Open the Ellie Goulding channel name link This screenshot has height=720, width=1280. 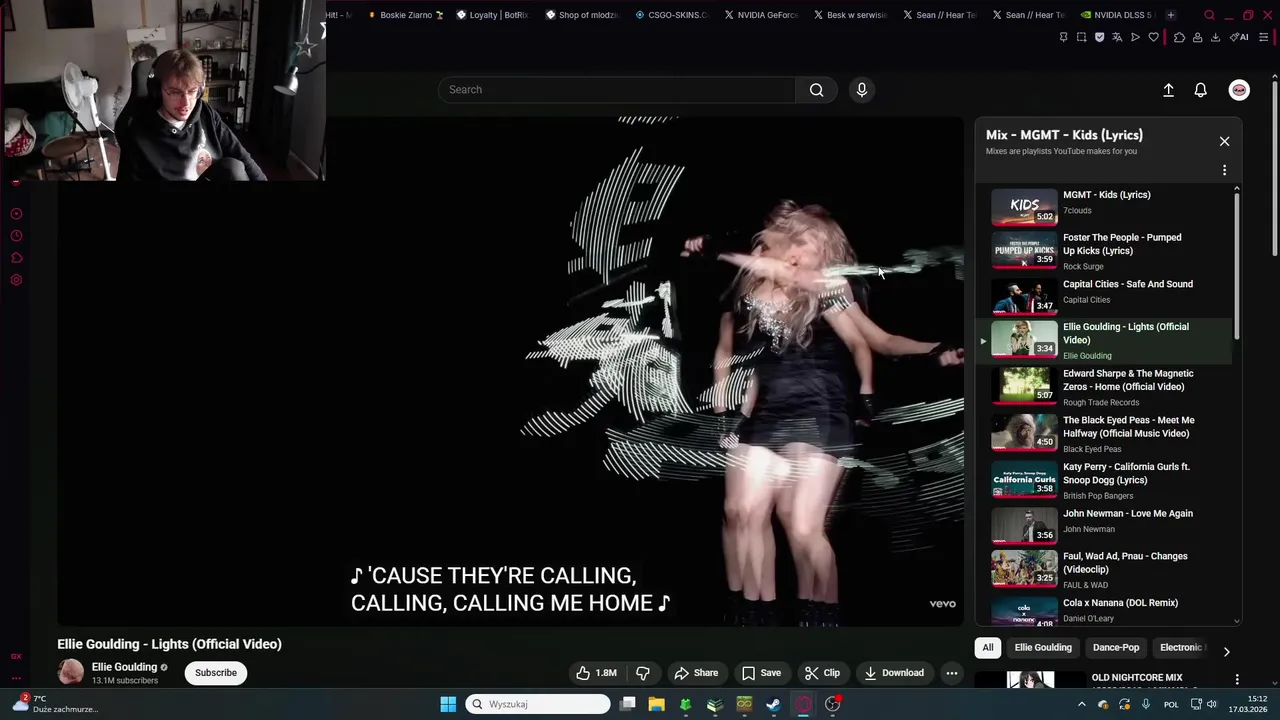click(124, 667)
